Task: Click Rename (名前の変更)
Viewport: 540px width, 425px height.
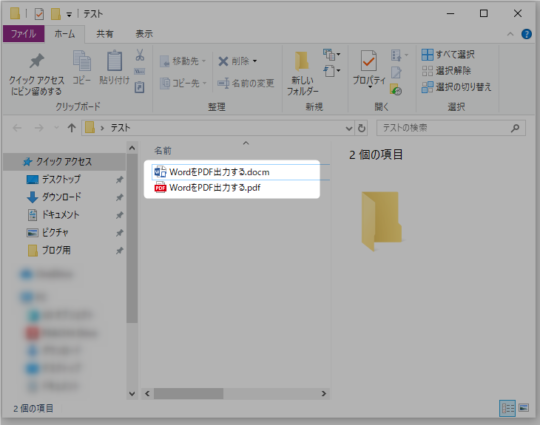Action: [x=246, y=83]
